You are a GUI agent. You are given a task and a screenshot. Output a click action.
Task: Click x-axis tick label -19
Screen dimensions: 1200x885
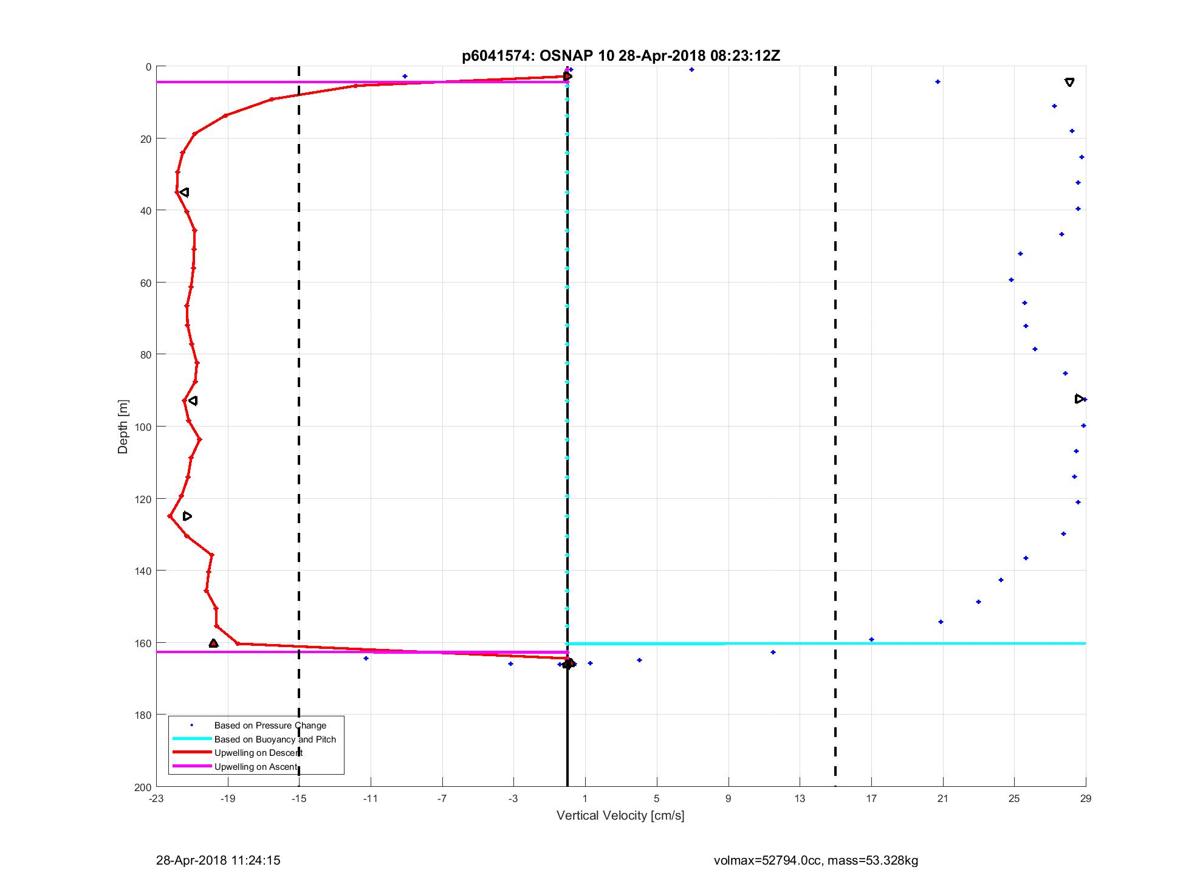point(227,799)
